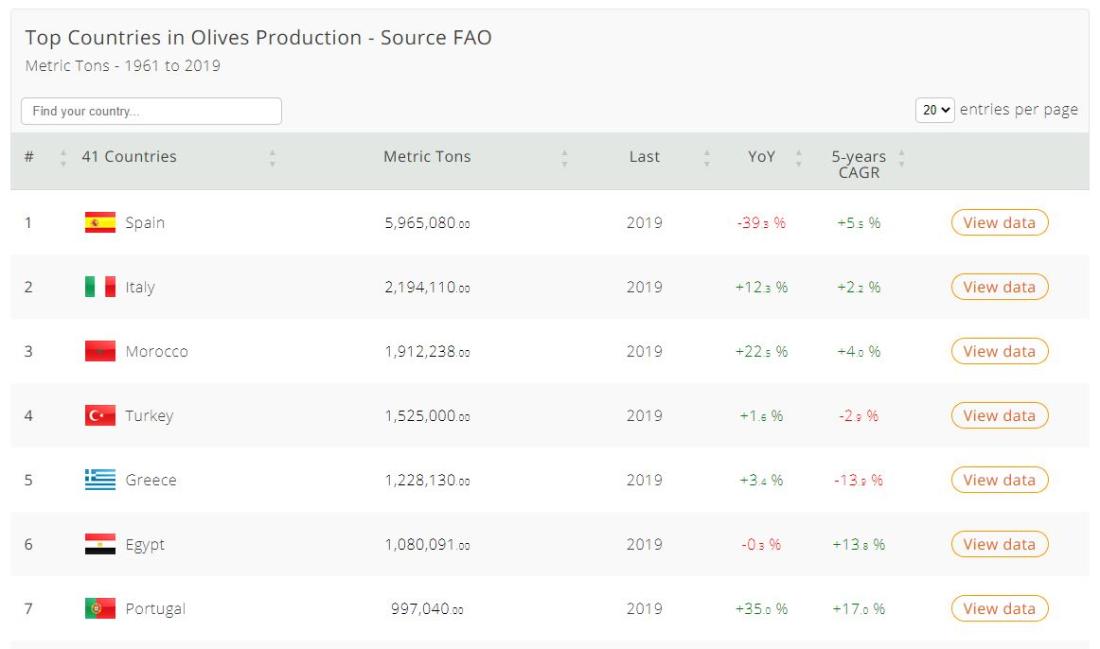Click Portugal's +17 % CAGR value
Viewport: 1100px width, 649px height.
(x=859, y=609)
